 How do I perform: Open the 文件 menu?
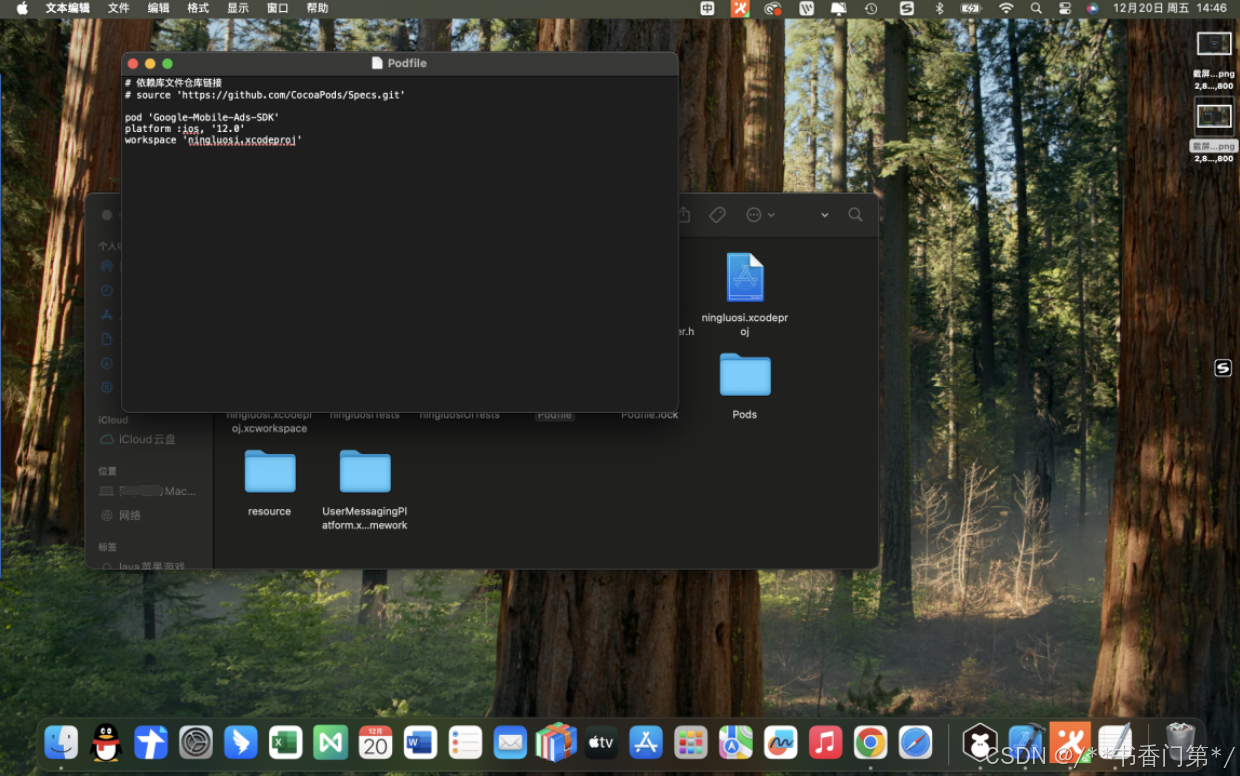pos(119,8)
